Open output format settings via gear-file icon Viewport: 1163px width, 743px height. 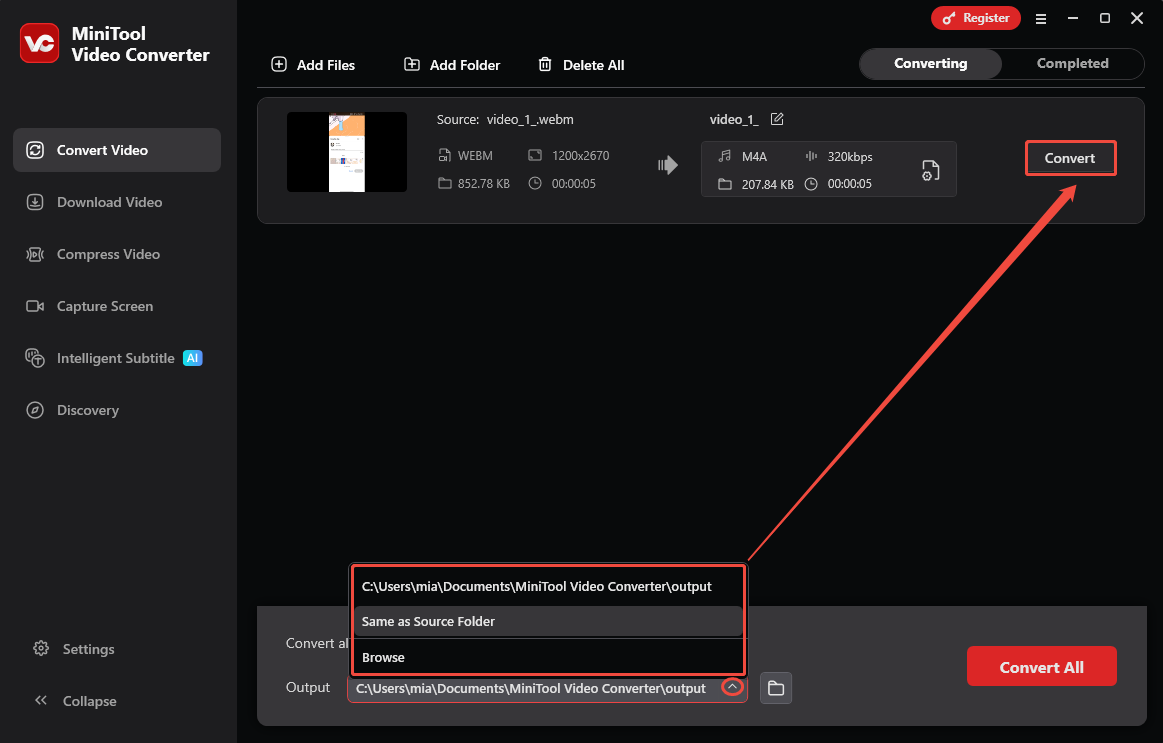tap(930, 170)
